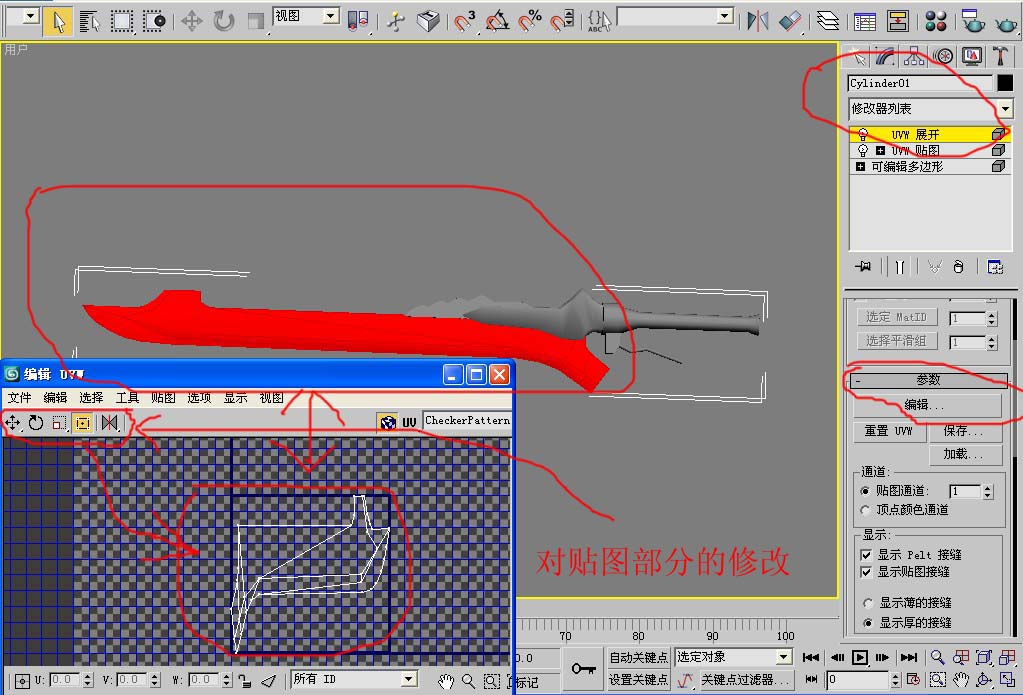This screenshot has height=695, width=1023.
Task: Toggle the 显示 Pelt 接缝 checkbox
Action: tap(866, 555)
